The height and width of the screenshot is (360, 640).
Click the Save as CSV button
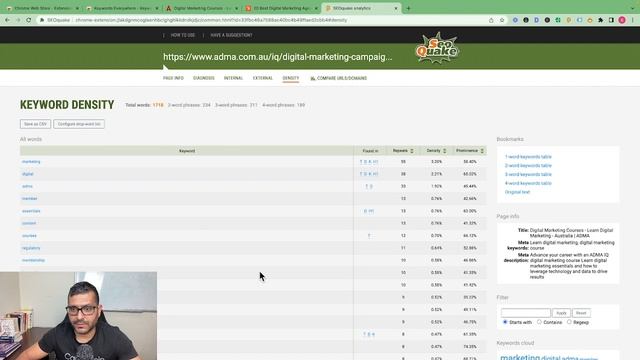click(x=36, y=124)
